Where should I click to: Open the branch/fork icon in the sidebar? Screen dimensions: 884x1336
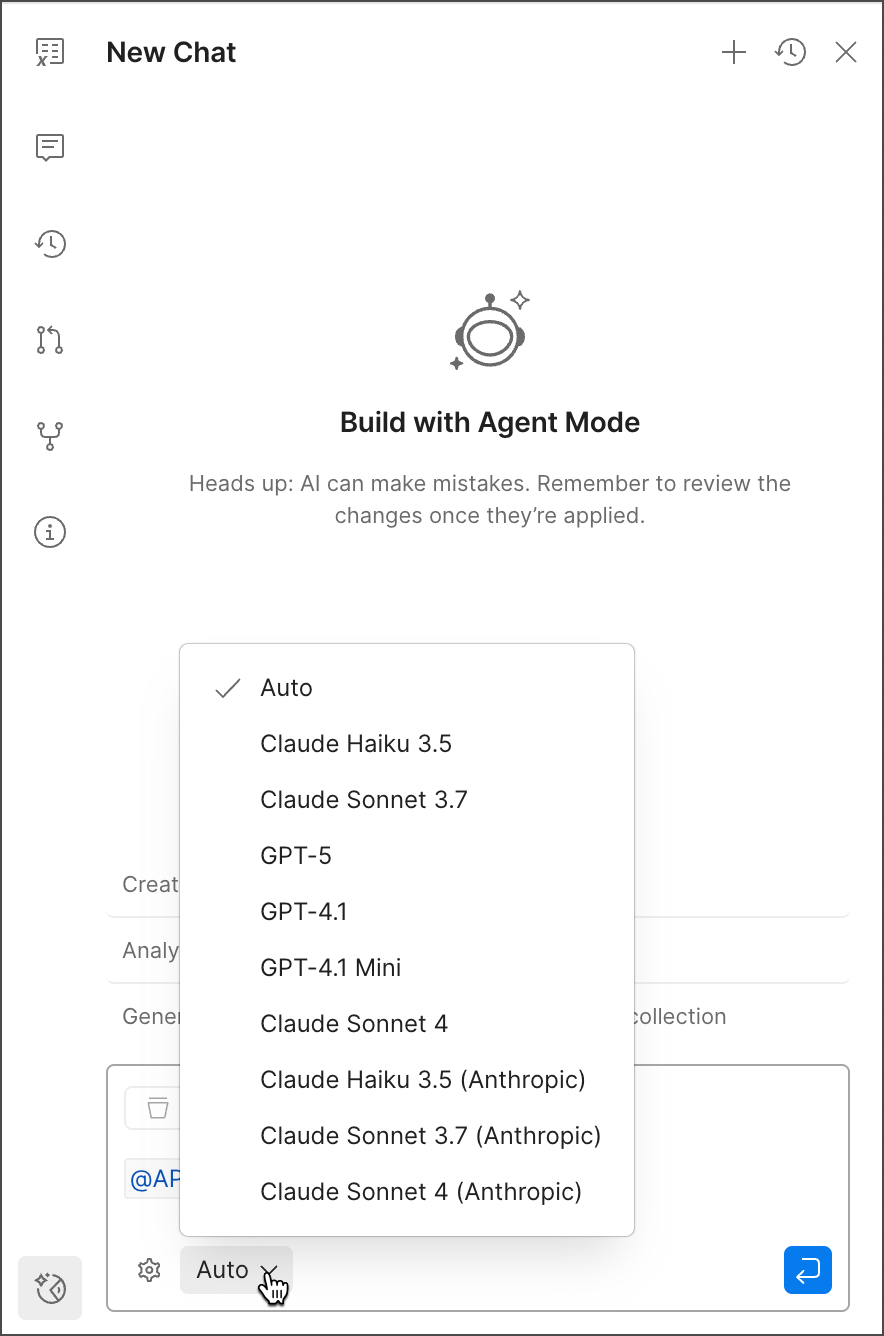click(x=50, y=435)
